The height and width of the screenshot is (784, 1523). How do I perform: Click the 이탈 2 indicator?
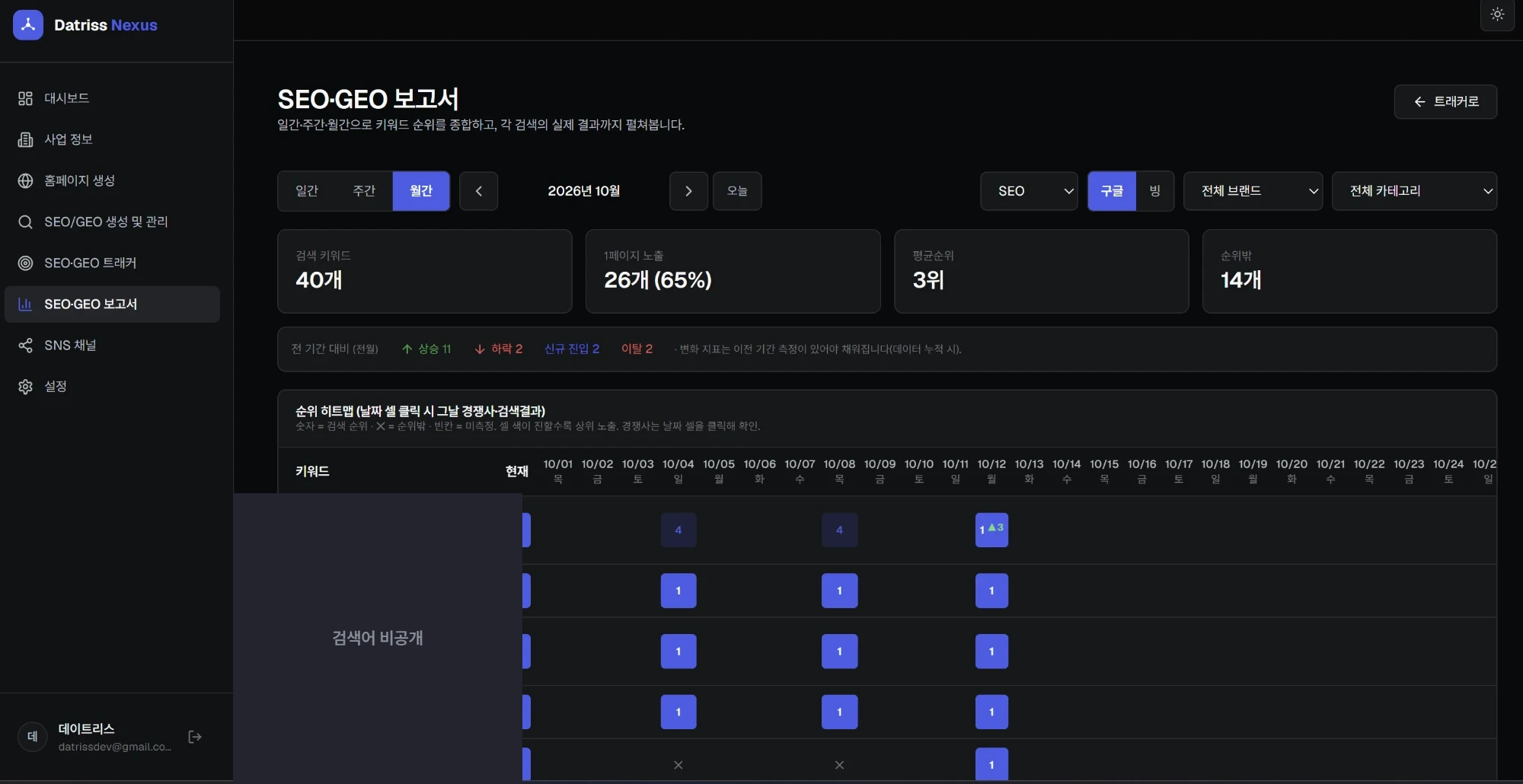point(637,349)
